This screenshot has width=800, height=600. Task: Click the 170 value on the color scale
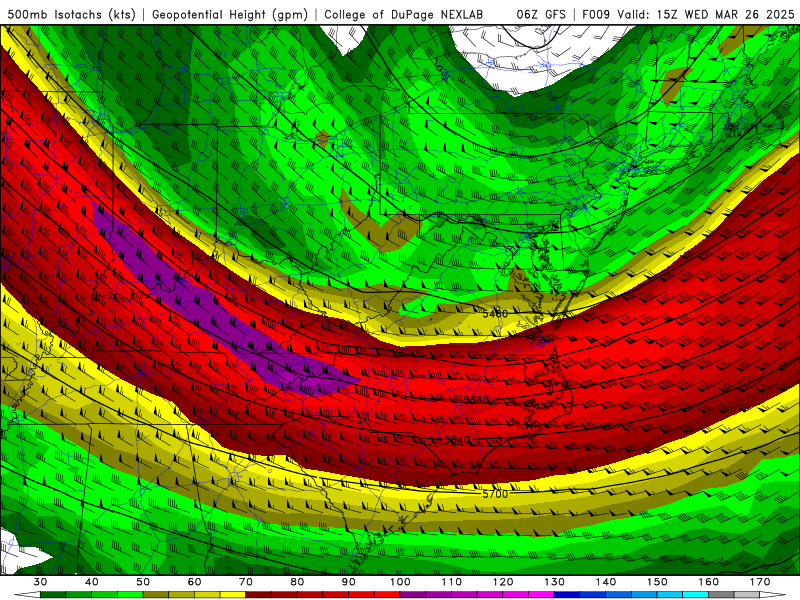[x=760, y=582]
